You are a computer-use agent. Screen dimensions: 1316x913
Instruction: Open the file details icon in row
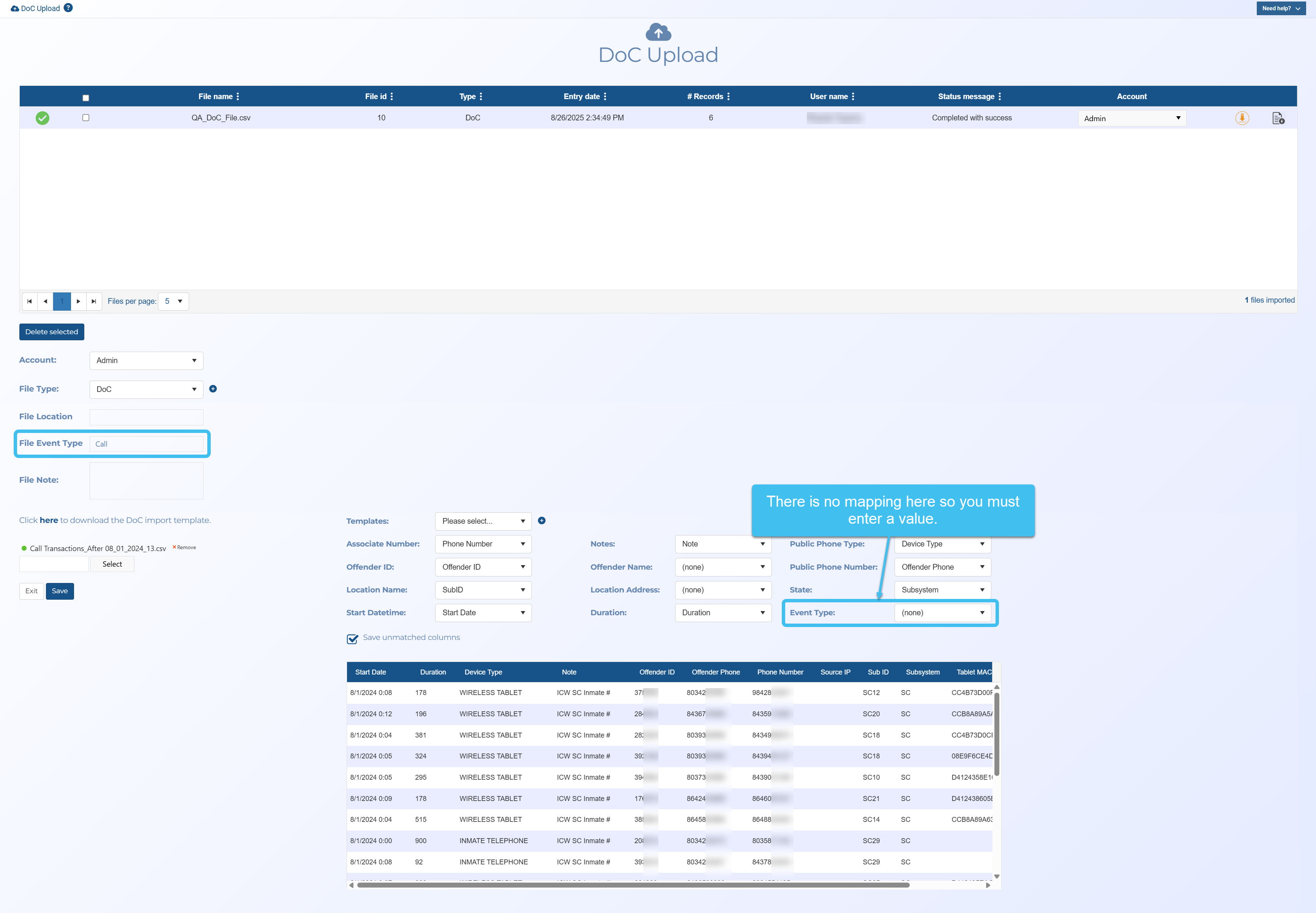click(x=1278, y=118)
